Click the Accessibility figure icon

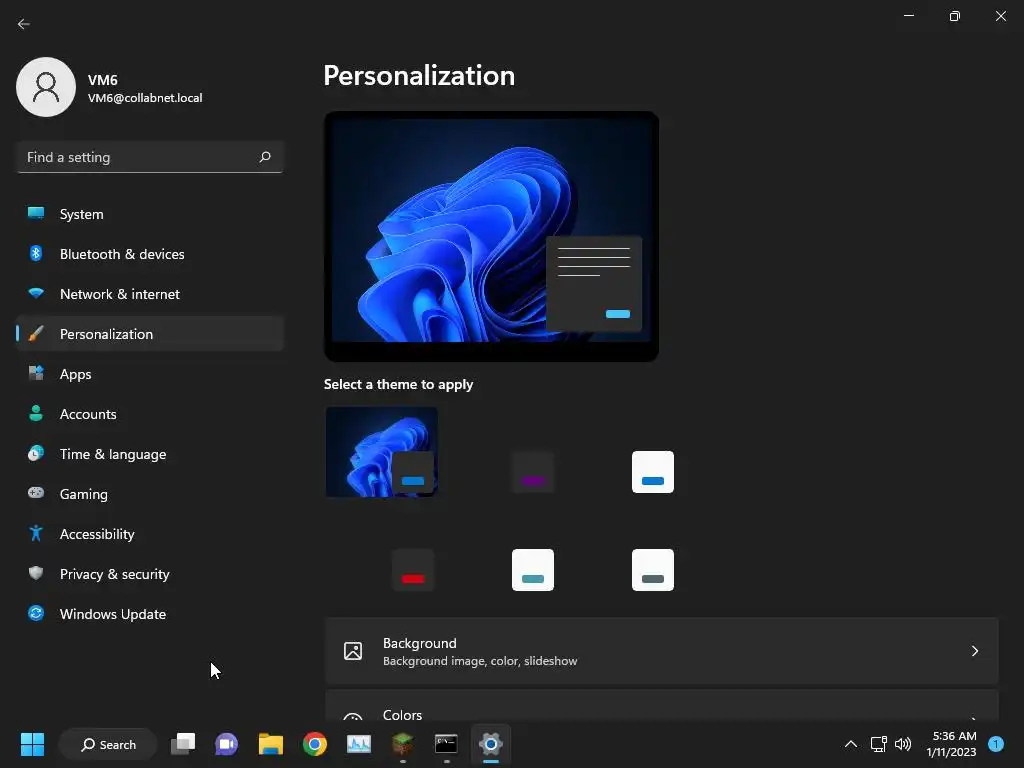(x=36, y=534)
